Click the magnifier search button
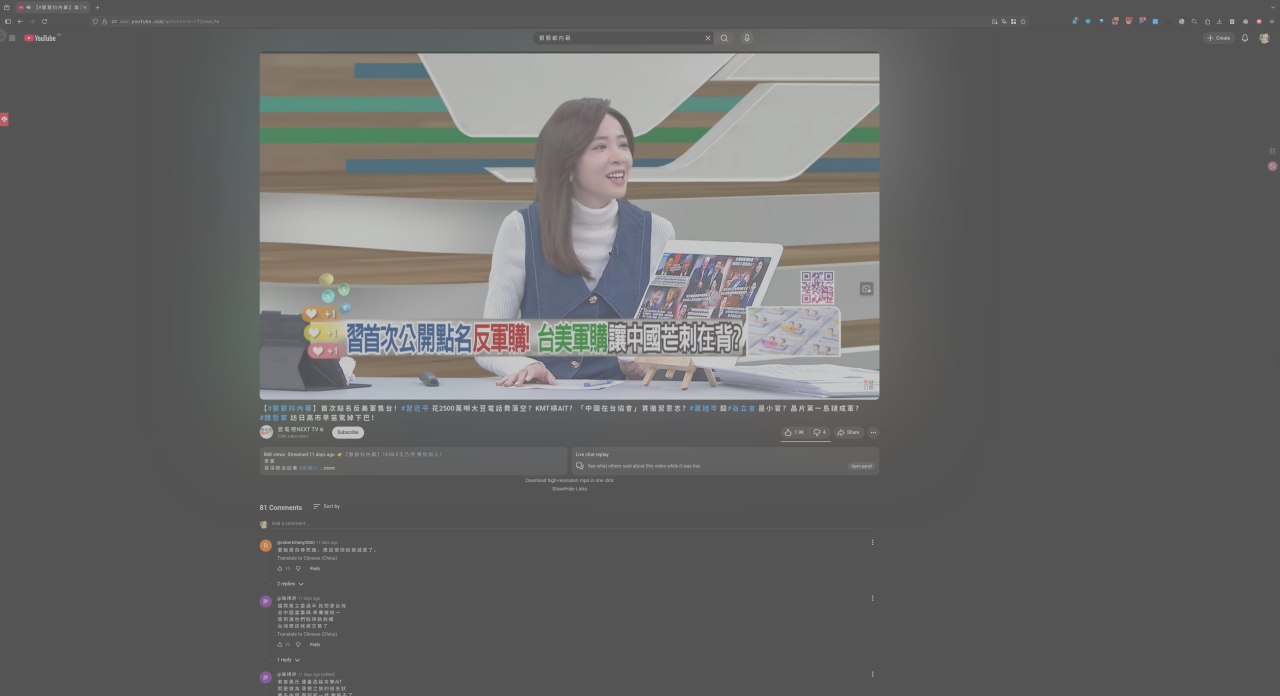This screenshot has height=696, width=1280. tap(724, 38)
